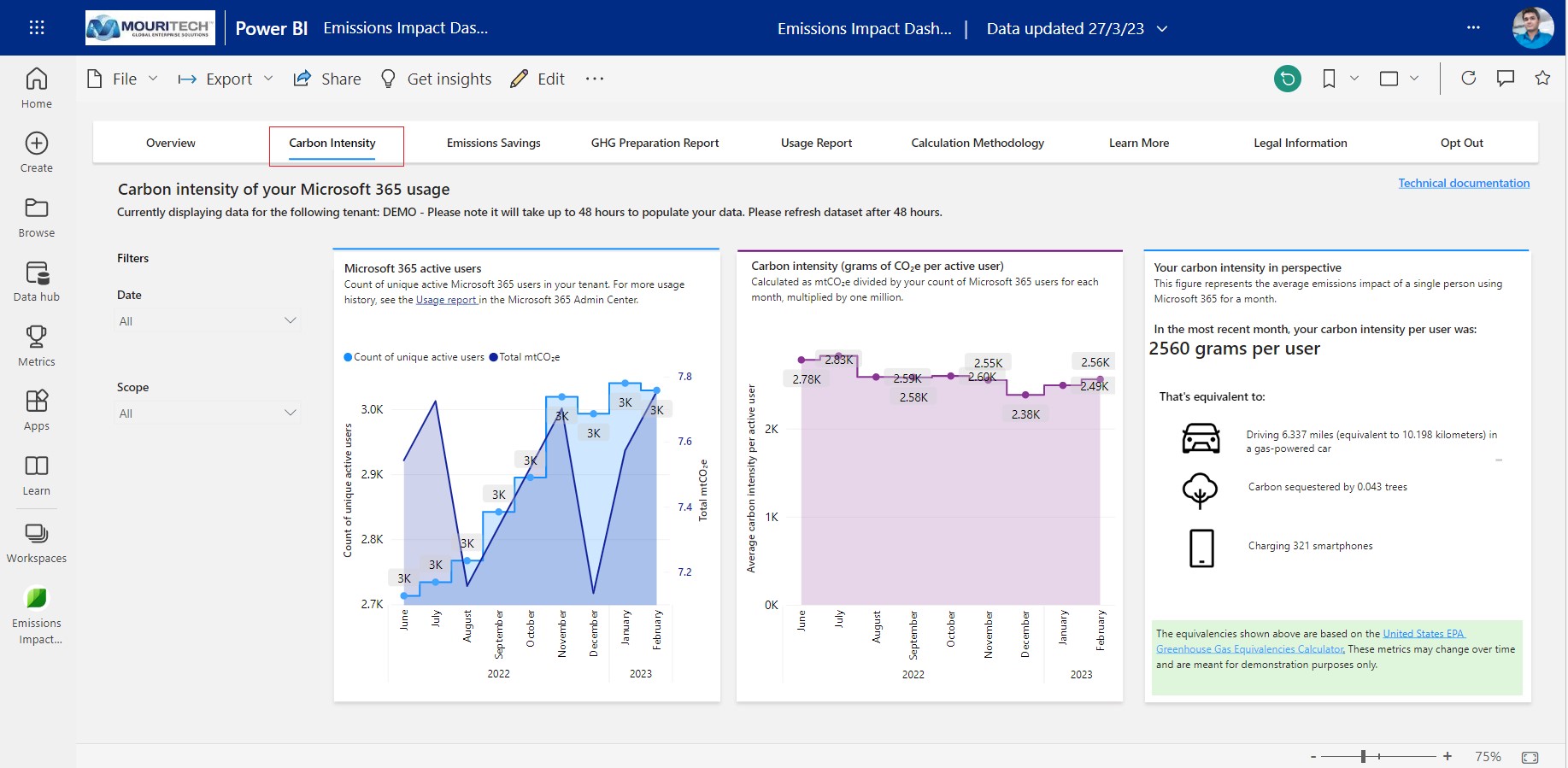The height and width of the screenshot is (768, 1568).
Task: Click the green reset to default icon
Action: pos(1287,79)
